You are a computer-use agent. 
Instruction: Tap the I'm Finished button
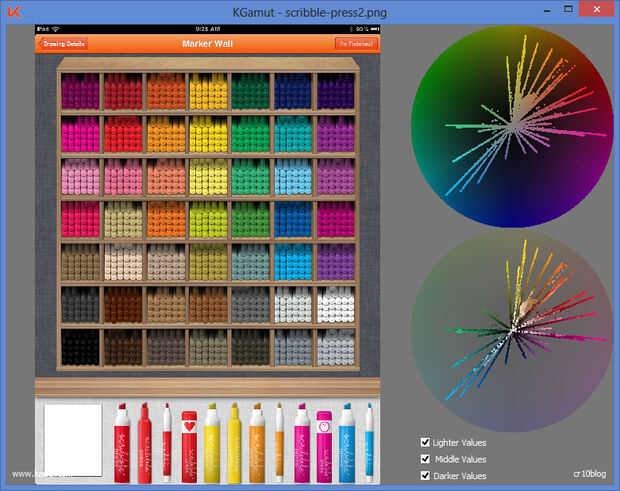point(356,44)
